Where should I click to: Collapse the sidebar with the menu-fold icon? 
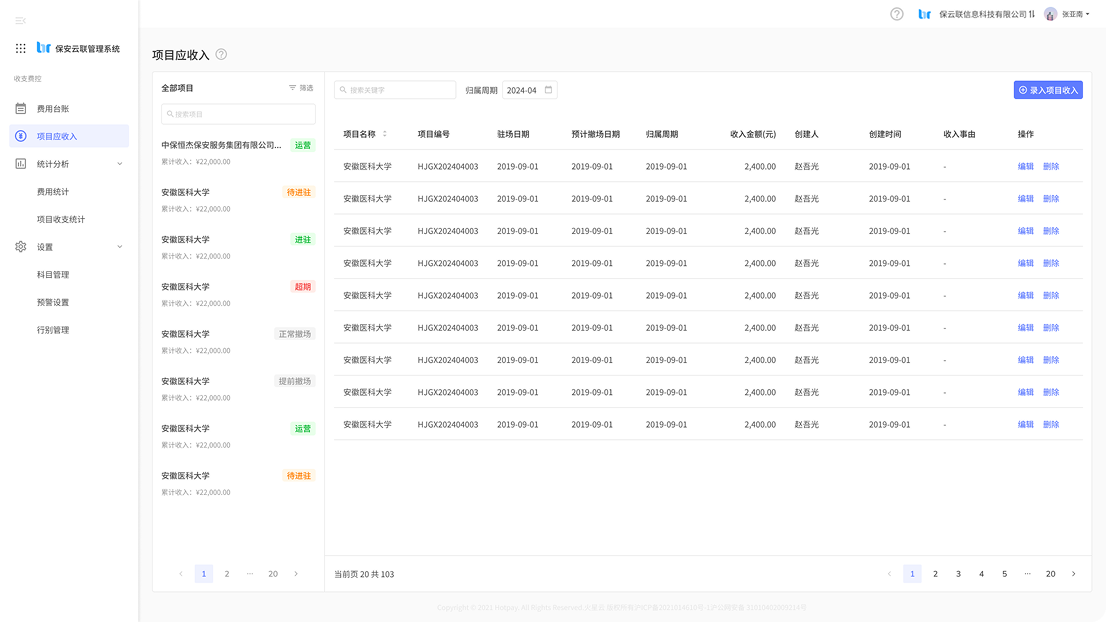click(21, 20)
